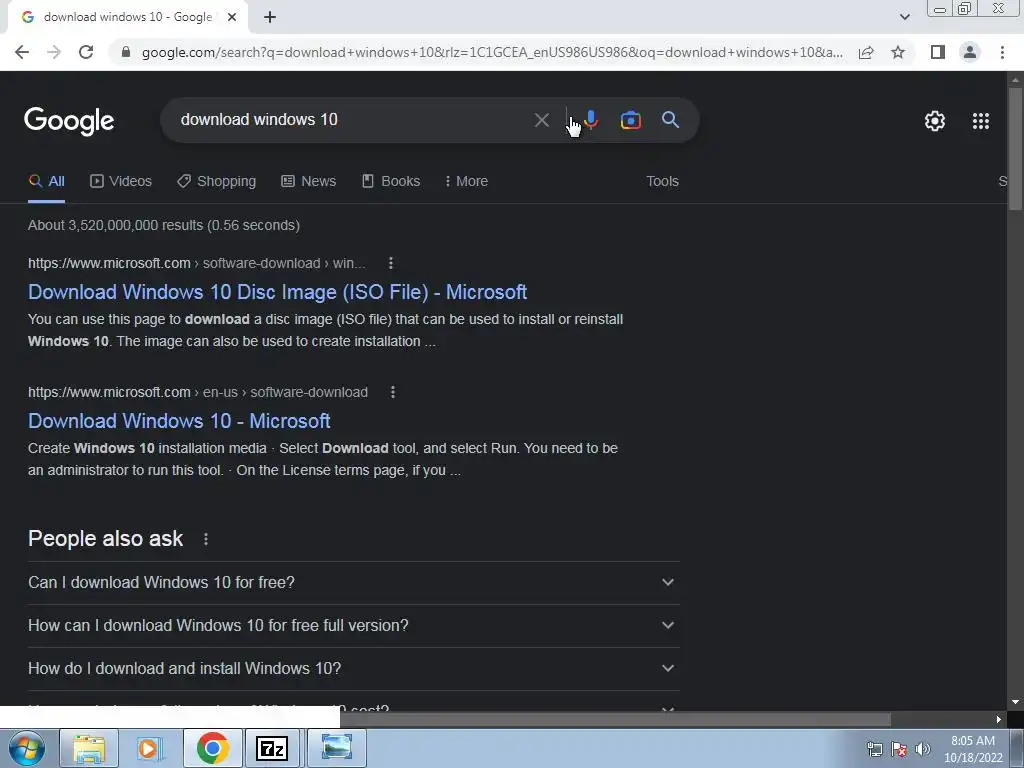The height and width of the screenshot is (768, 1024).
Task: Click the forward navigation arrow
Action: [54, 52]
